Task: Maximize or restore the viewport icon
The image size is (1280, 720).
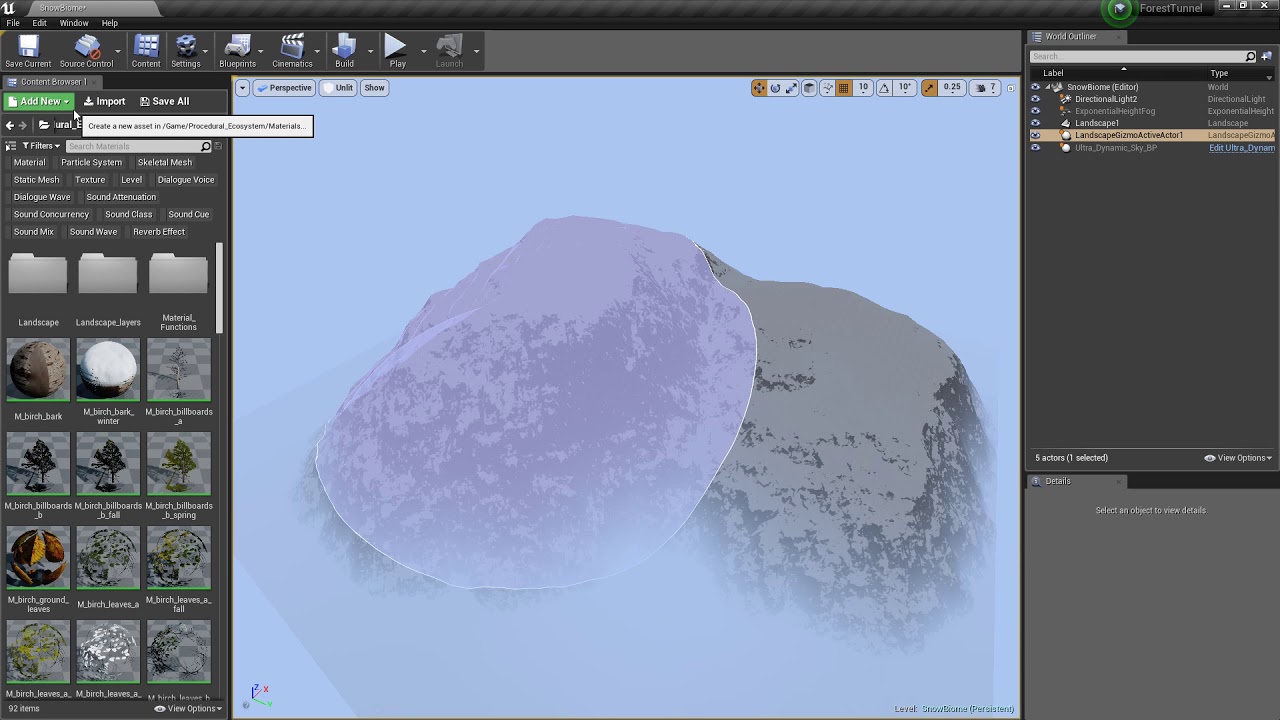Action: [1010, 88]
